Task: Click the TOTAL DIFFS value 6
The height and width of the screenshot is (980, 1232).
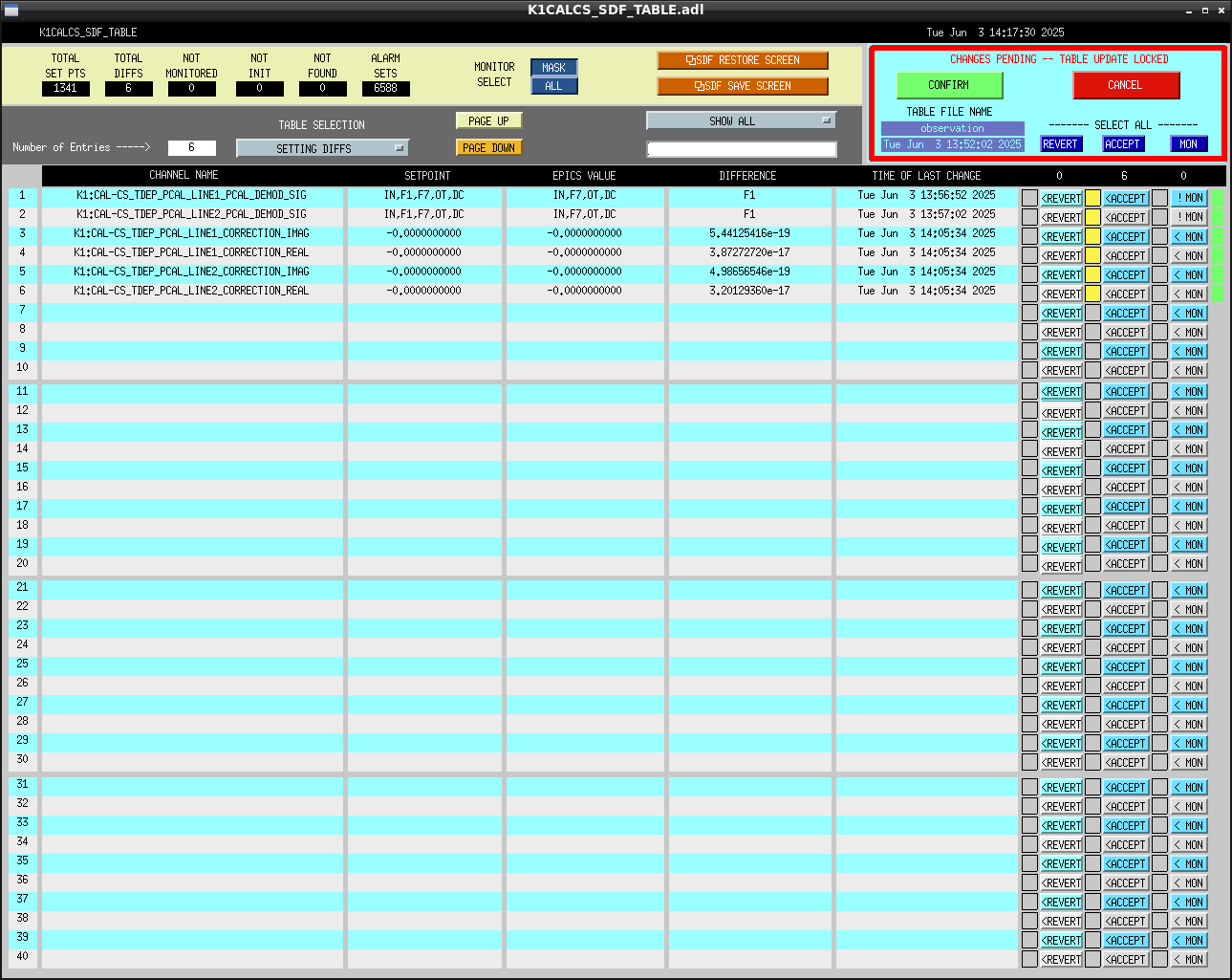Action: 128,88
